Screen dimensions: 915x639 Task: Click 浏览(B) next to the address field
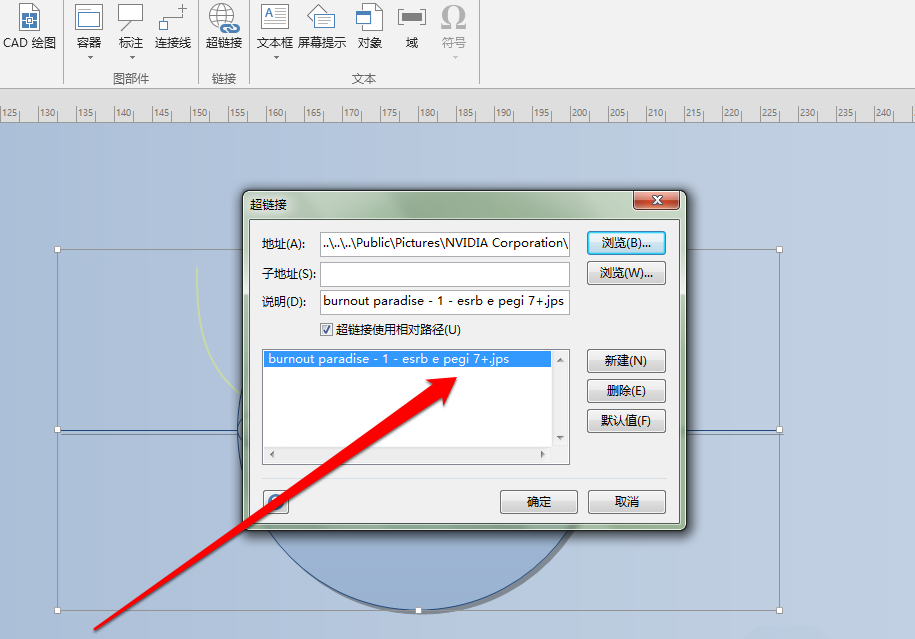(626, 242)
